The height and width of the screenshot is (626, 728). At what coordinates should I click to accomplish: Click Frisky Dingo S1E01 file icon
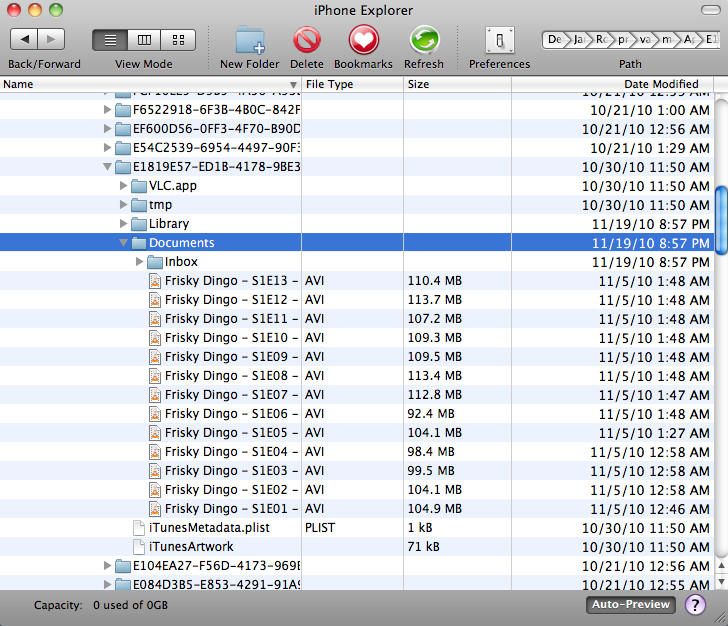coord(155,509)
